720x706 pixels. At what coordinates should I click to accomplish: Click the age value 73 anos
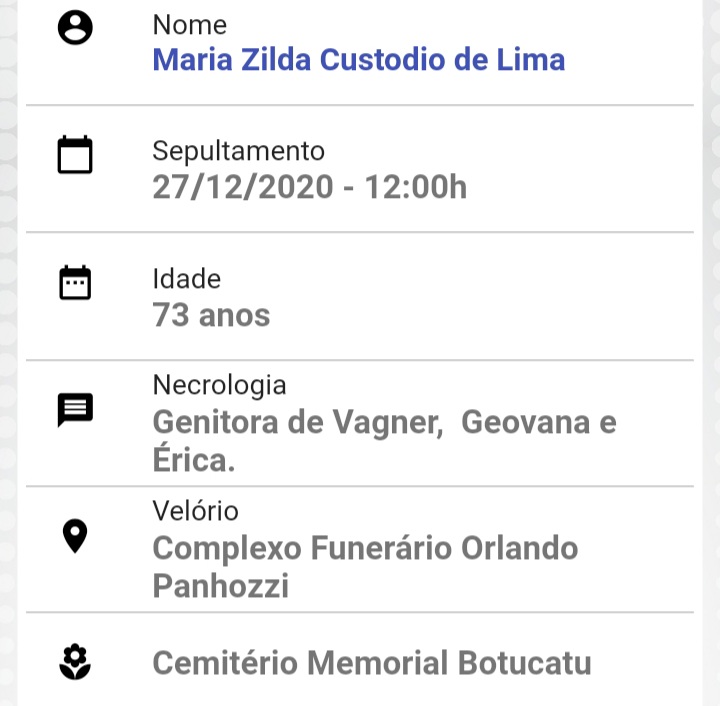(211, 315)
